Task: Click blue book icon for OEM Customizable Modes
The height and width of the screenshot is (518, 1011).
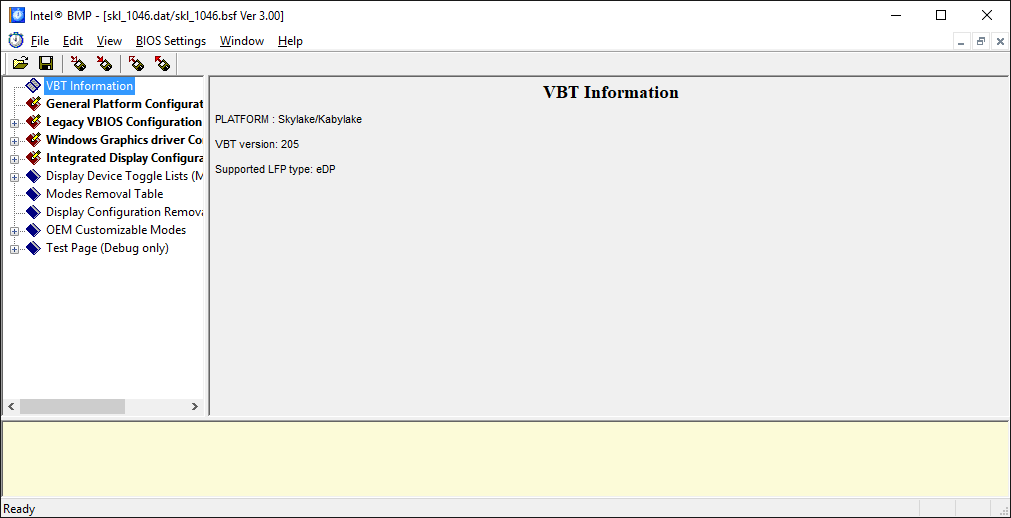Action: point(34,230)
